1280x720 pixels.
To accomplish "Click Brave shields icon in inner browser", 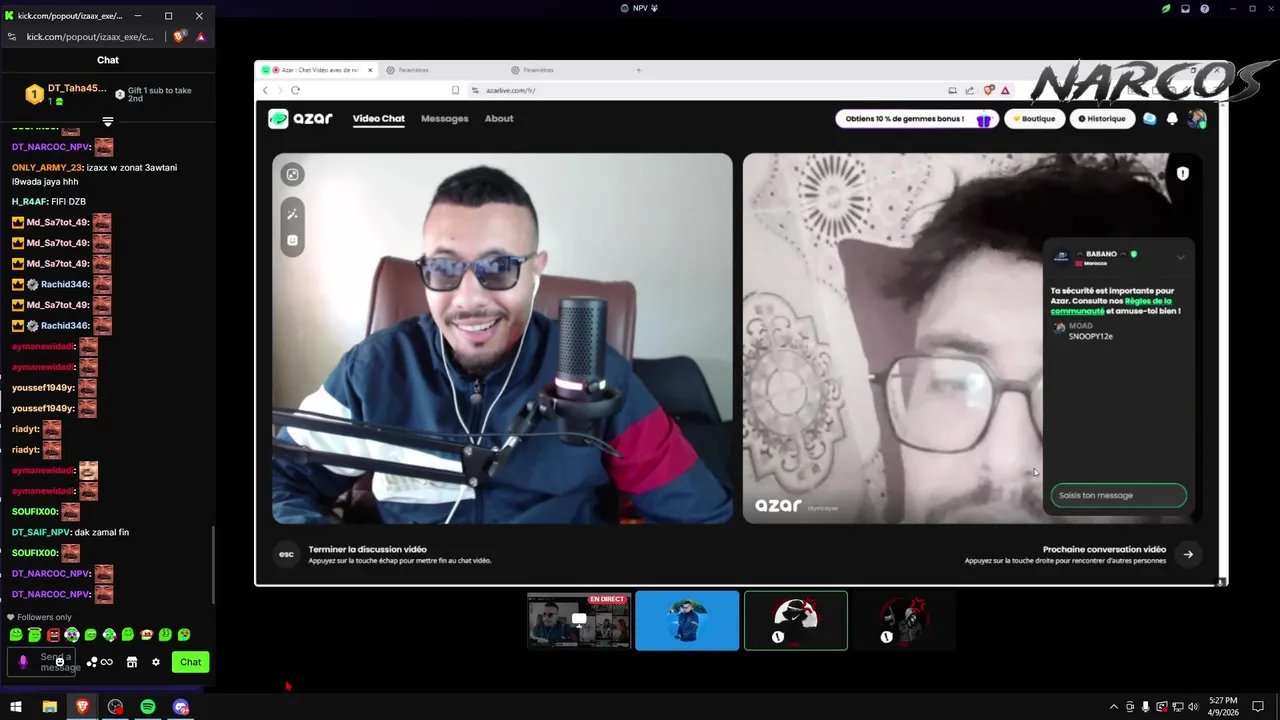I will 989,90.
